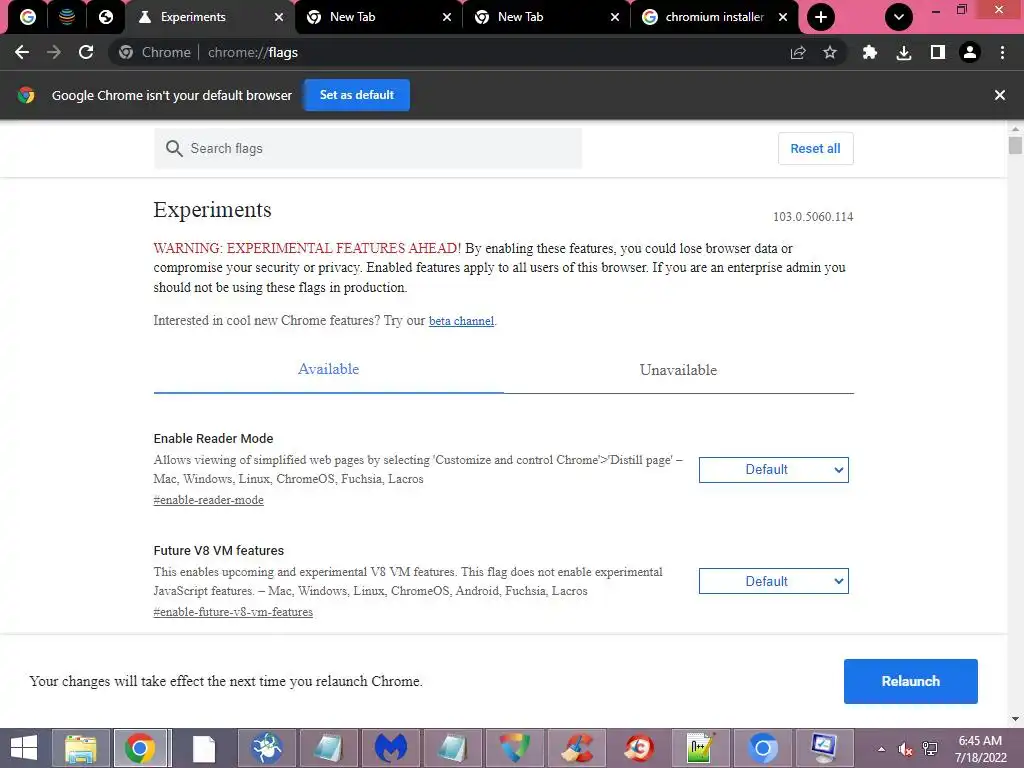The width and height of the screenshot is (1024, 768).
Task: Switch to the pinned AT&T globe tab
Action: click(x=67, y=17)
